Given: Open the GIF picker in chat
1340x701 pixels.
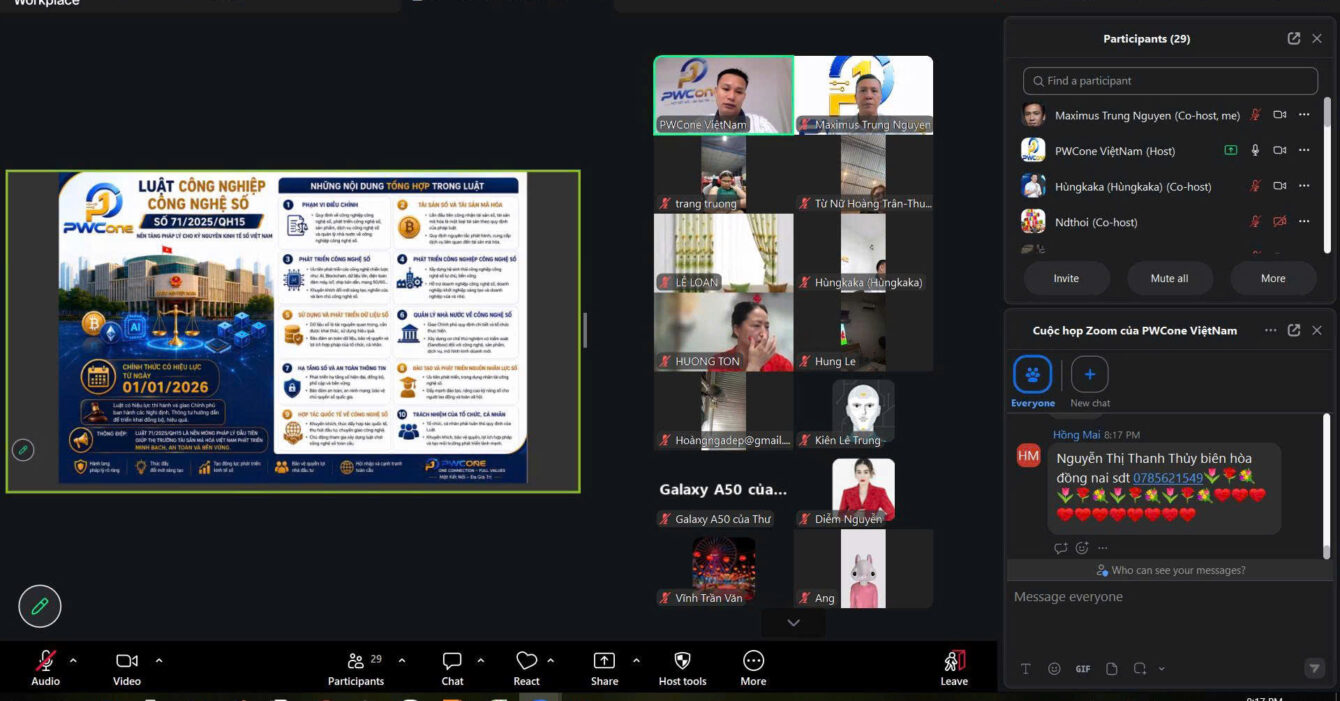Looking at the screenshot, I should tap(1083, 669).
